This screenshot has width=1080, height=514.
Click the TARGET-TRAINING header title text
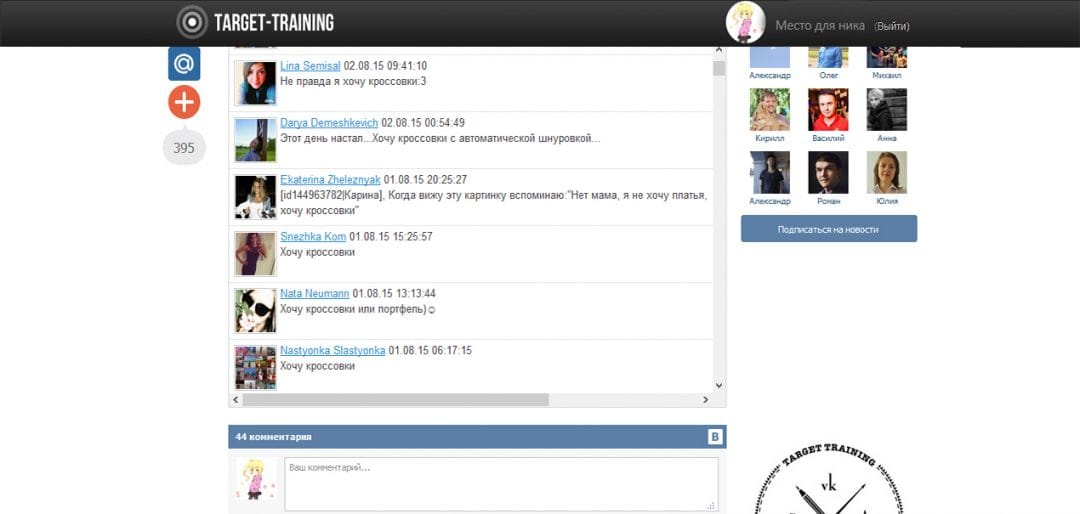point(273,23)
